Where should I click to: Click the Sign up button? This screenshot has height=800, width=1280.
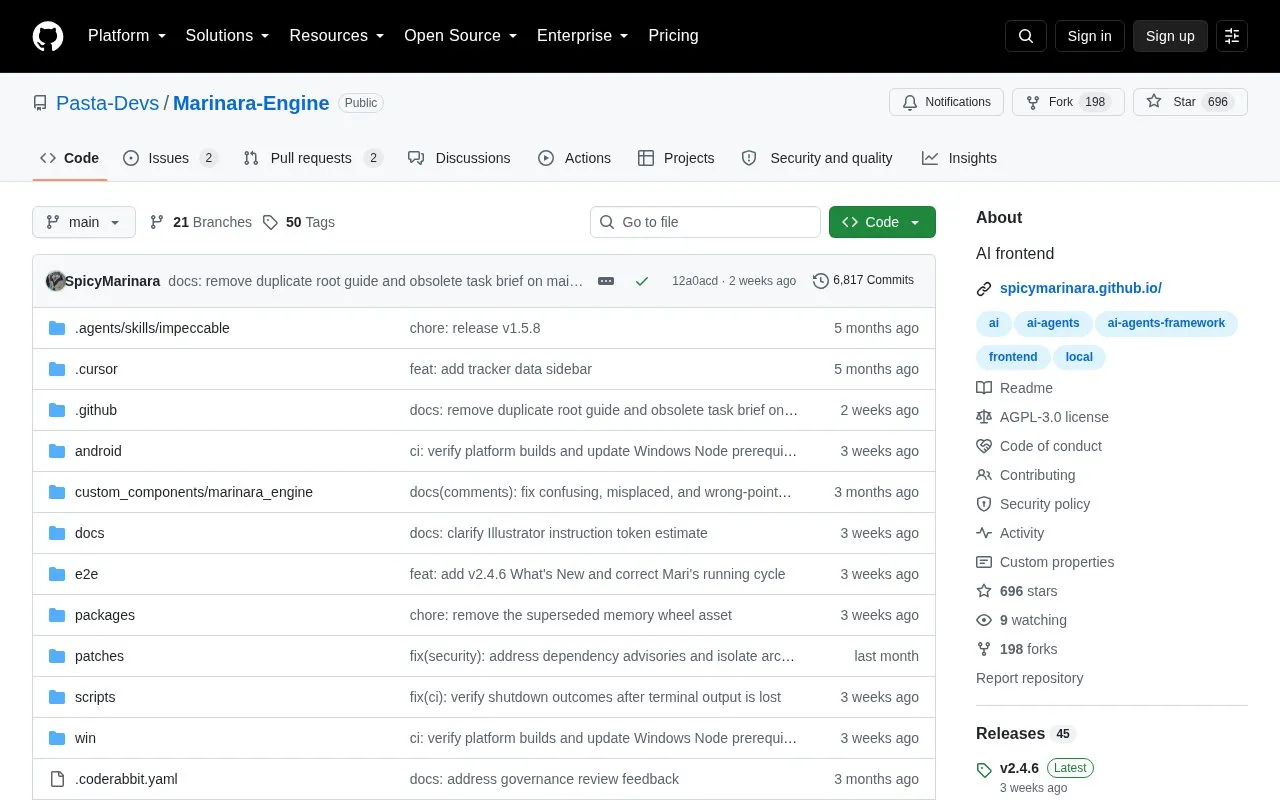(1170, 36)
